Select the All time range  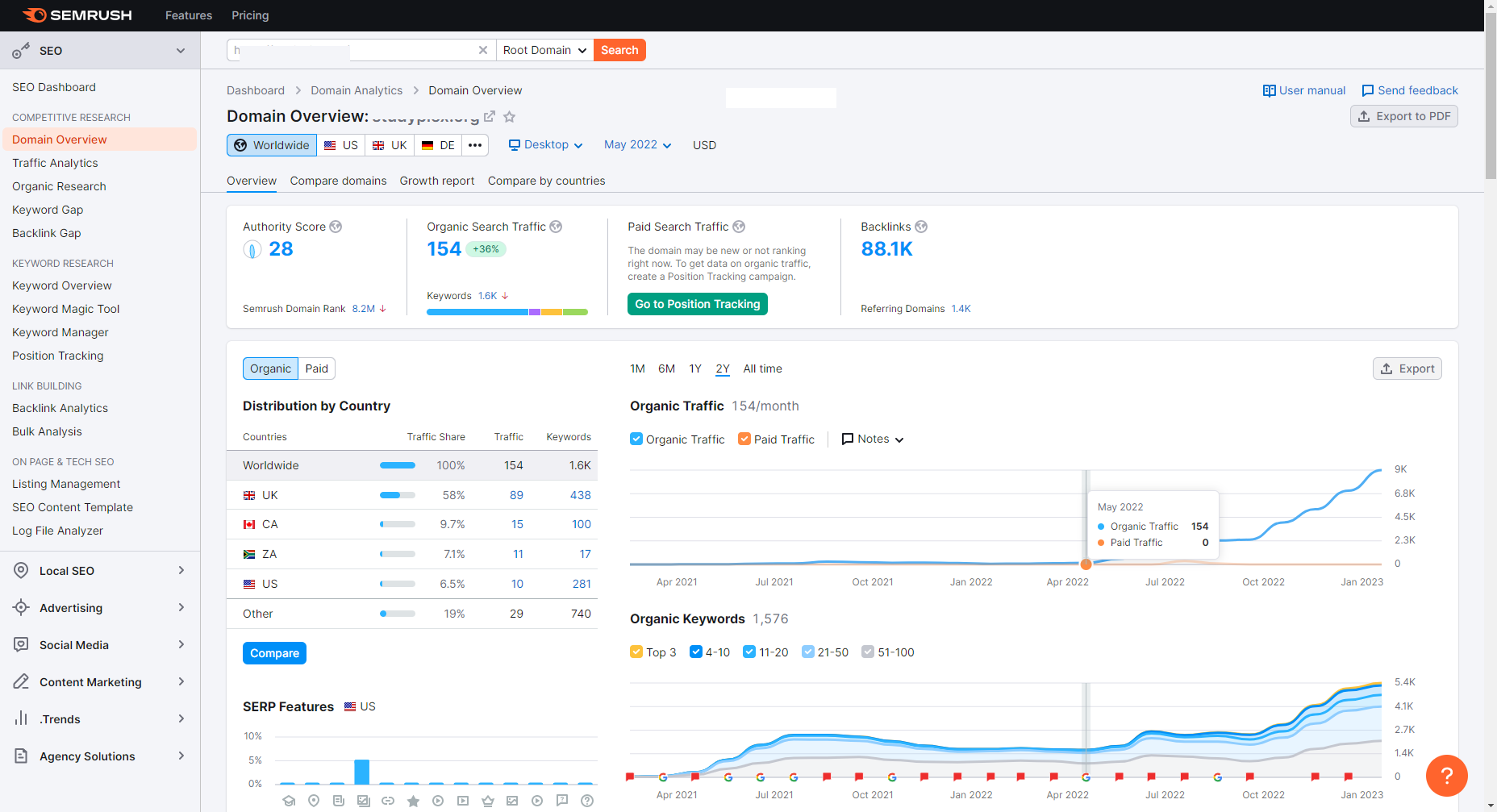[x=762, y=369]
